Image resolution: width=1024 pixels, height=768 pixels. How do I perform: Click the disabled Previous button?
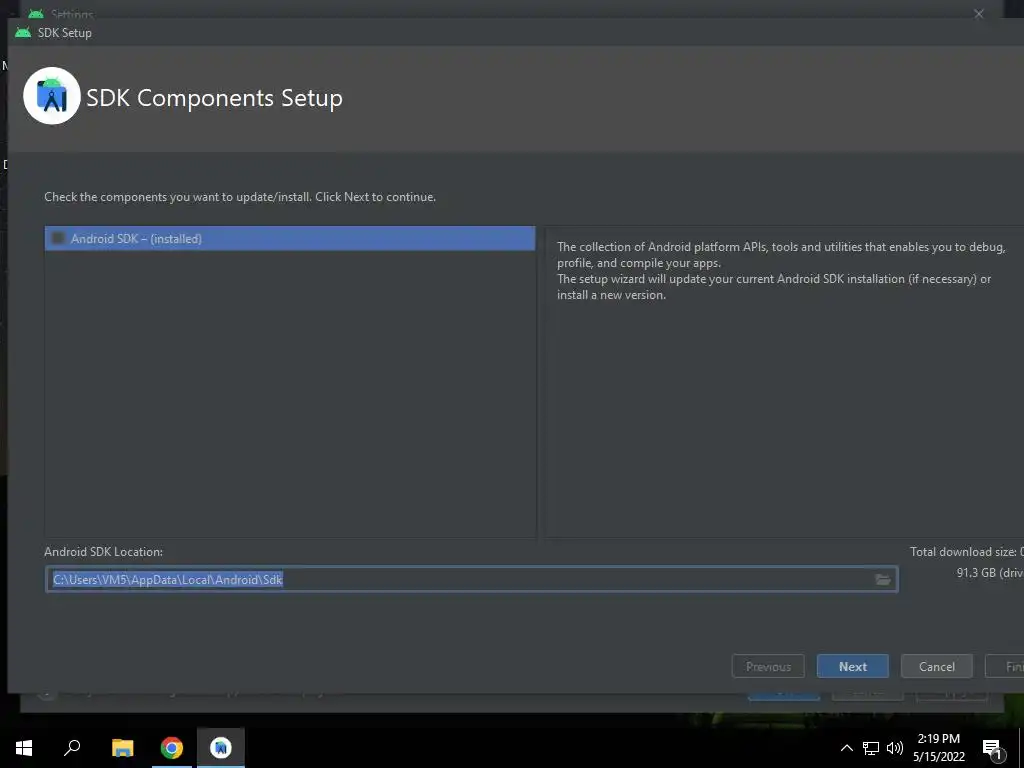(x=768, y=666)
